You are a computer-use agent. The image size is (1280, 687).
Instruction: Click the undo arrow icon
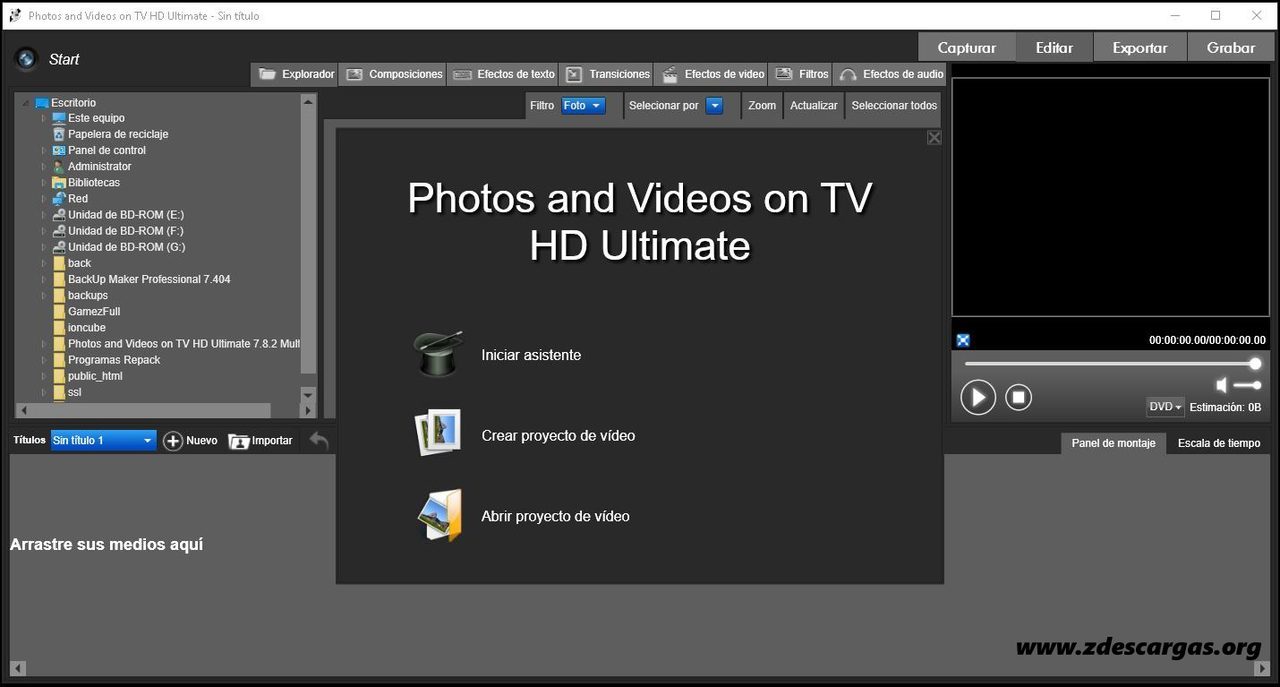(x=318, y=440)
